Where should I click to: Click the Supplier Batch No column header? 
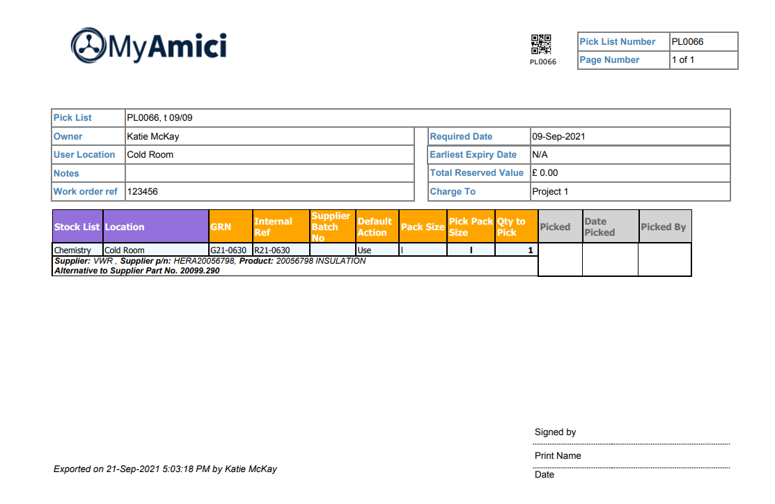[333, 227]
